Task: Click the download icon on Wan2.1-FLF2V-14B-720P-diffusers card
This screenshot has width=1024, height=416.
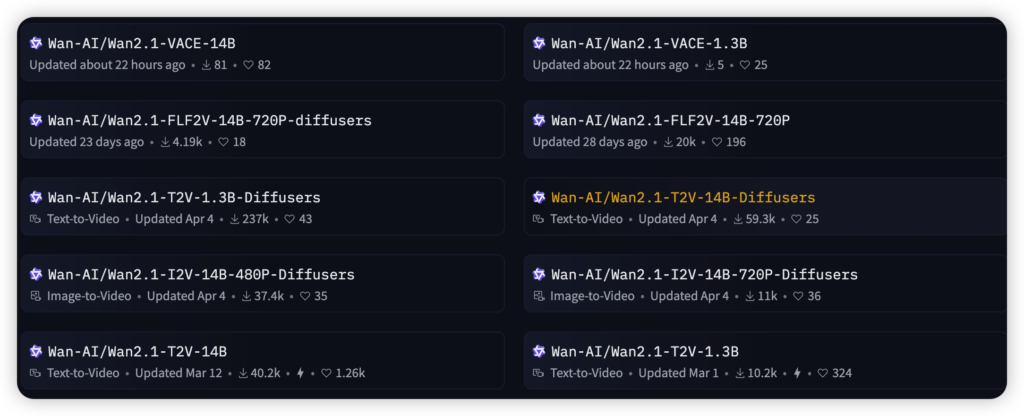Action: click(165, 142)
